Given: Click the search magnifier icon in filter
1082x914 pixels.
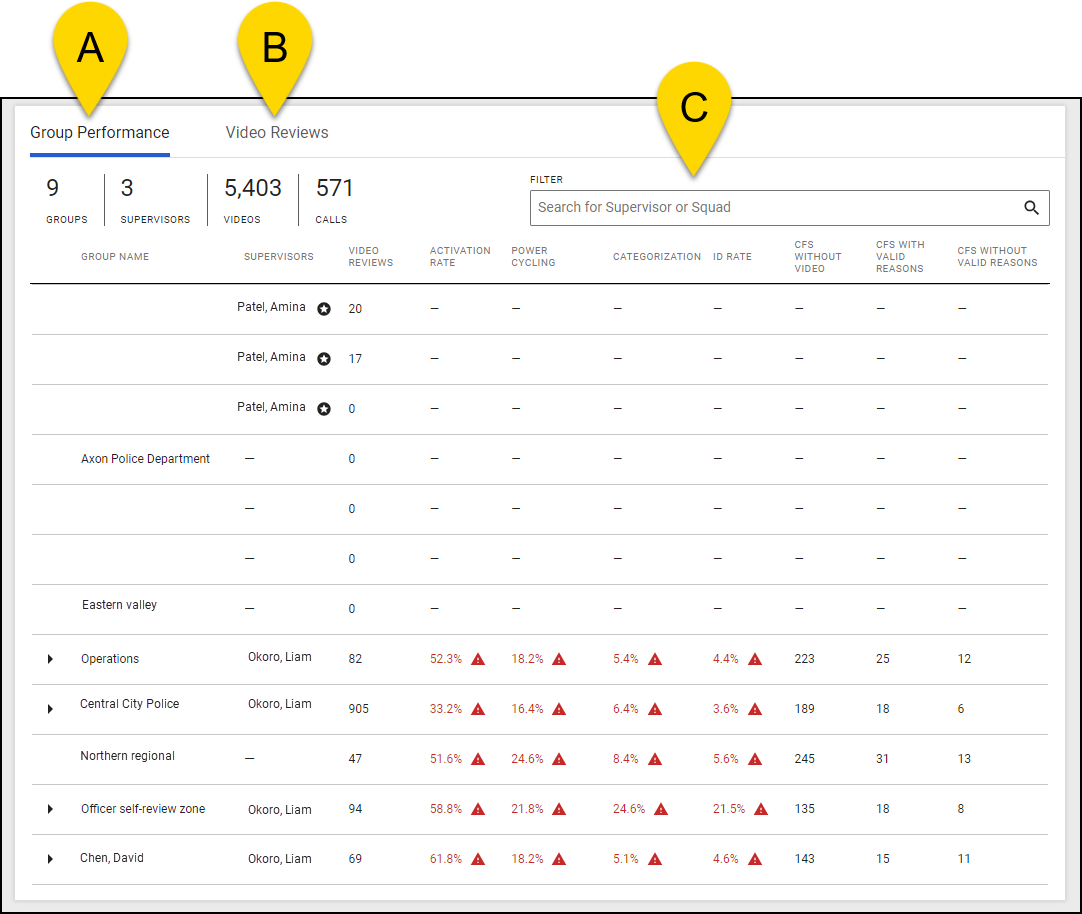Looking at the screenshot, I should pyautogui.click(x=1031, y=208).
